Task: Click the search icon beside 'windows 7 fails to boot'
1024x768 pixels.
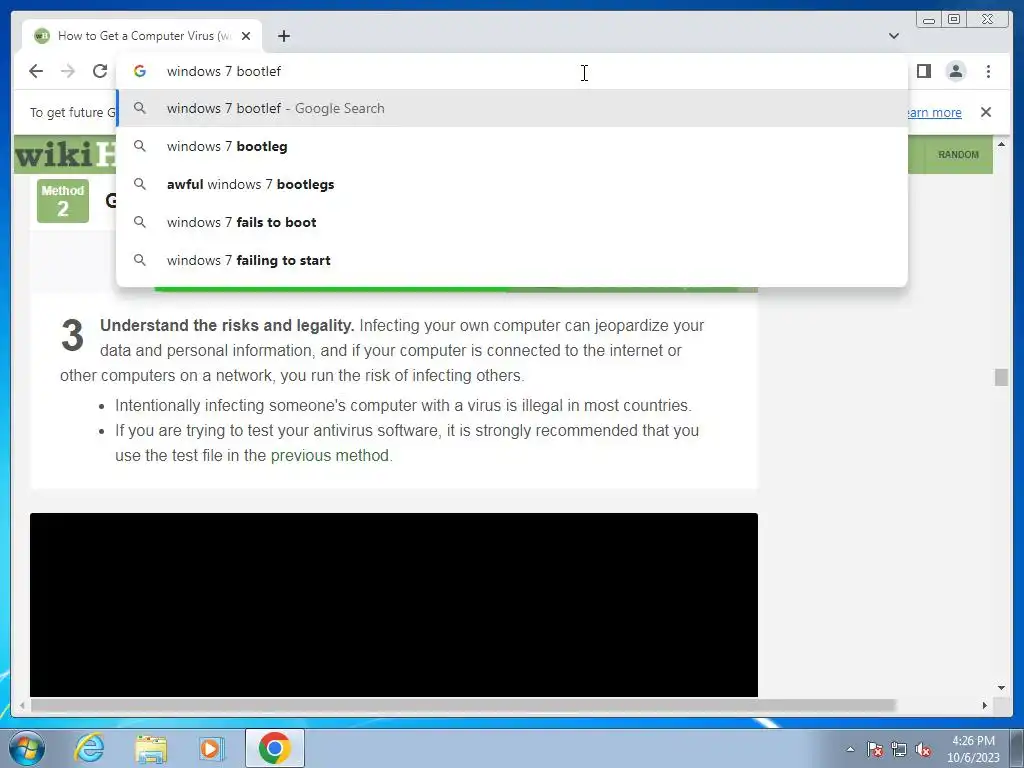Action: pyautogui.click(x=140, y=222)
